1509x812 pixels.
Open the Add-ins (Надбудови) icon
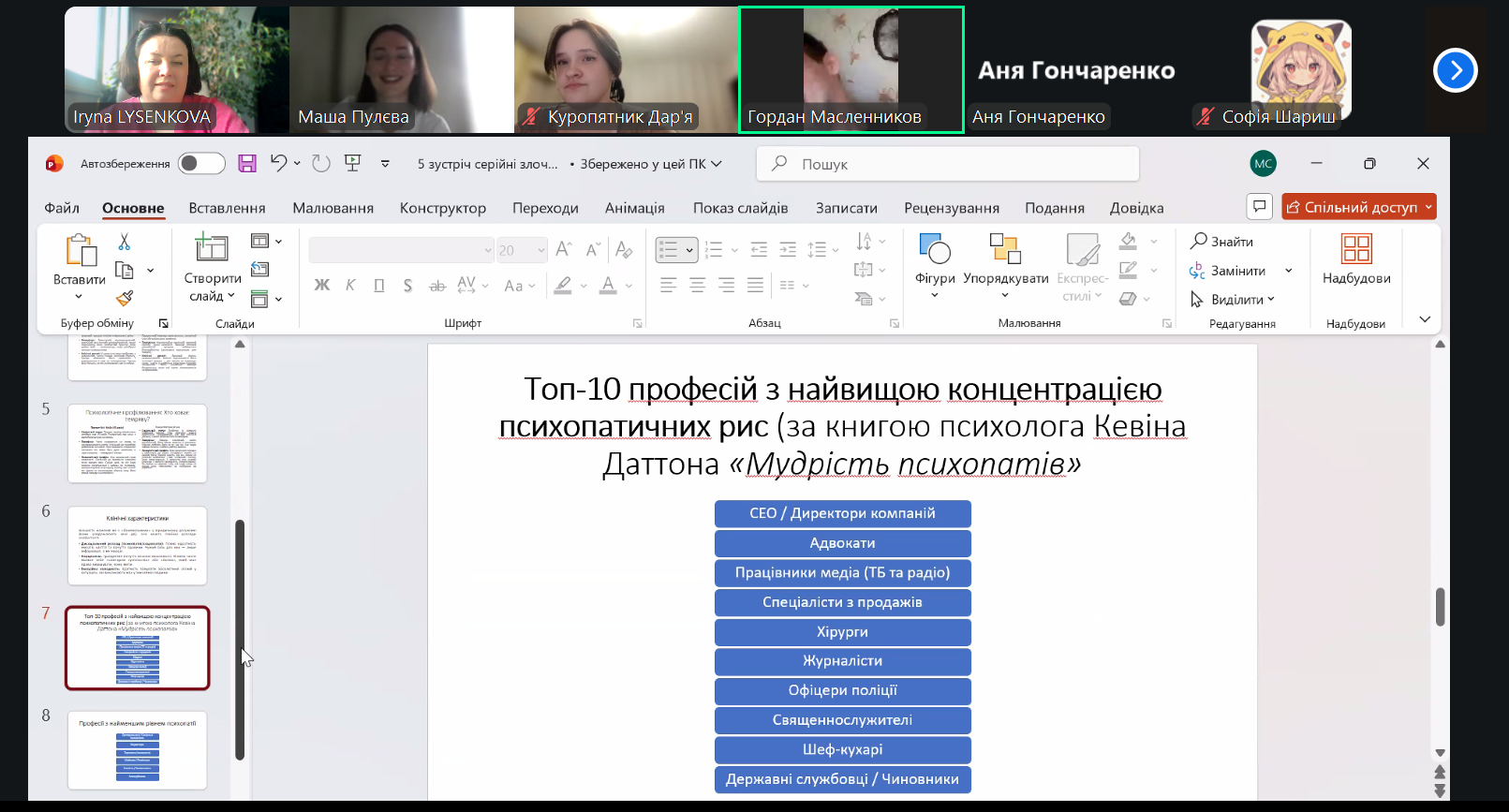pos(1355,259)
